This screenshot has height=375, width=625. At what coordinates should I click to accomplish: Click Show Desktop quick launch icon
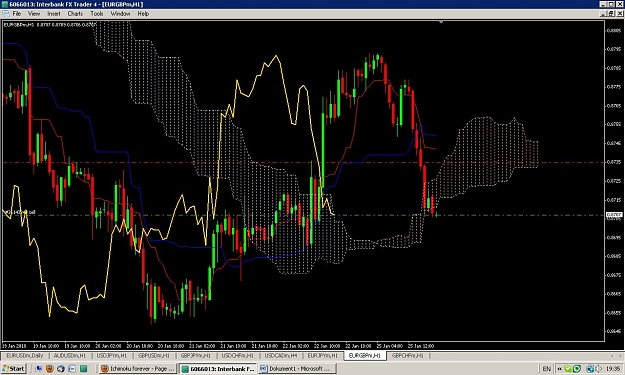coord(39,369)
